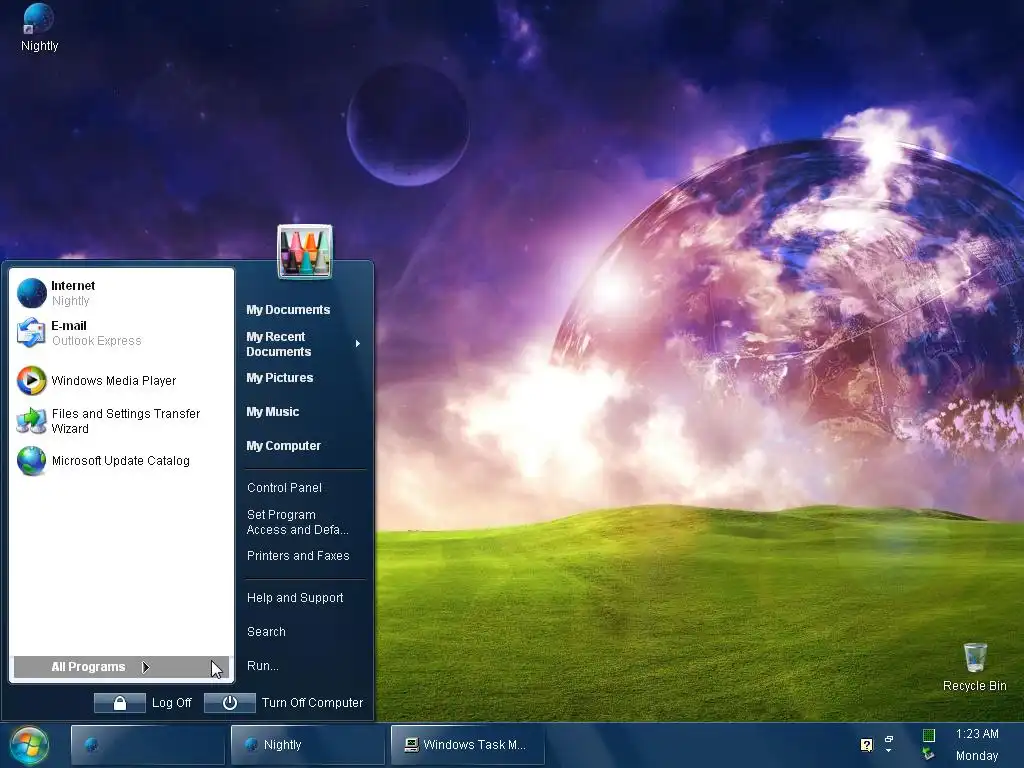Click the Outlook Express envelope icon
This screenshot has height=768, width=1024.
[31, 332]
